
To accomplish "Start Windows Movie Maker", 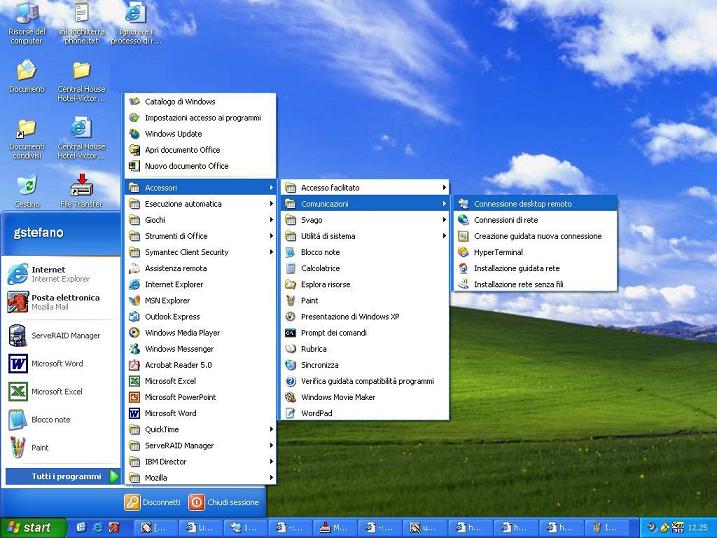I will pyautogui.click(x=337, y=397).
